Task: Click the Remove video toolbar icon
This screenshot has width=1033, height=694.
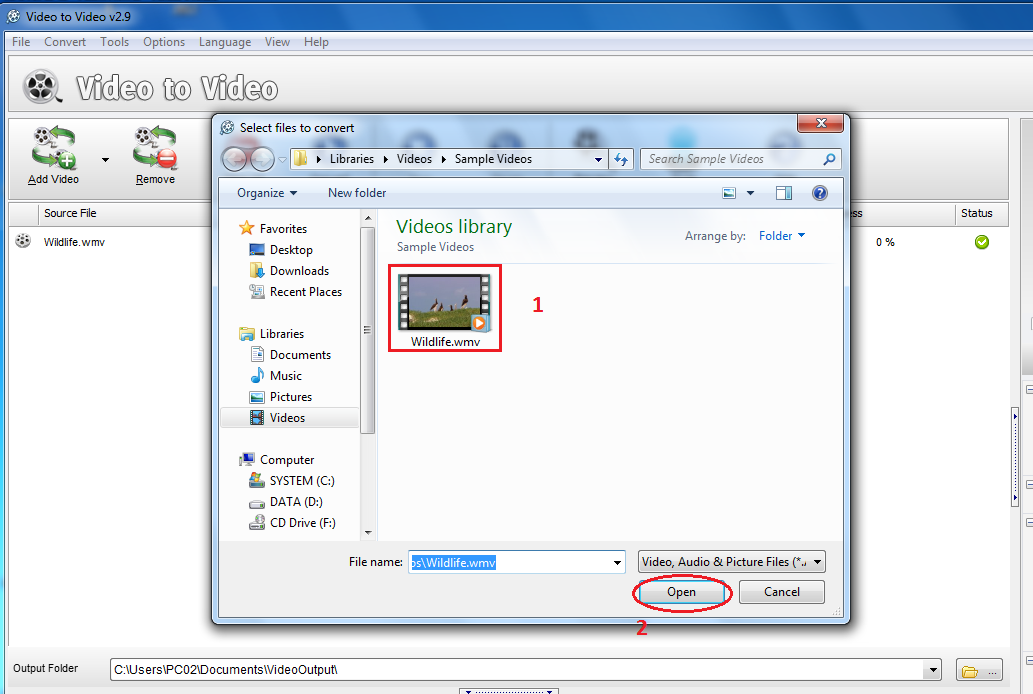Action: tap(155, 150)
